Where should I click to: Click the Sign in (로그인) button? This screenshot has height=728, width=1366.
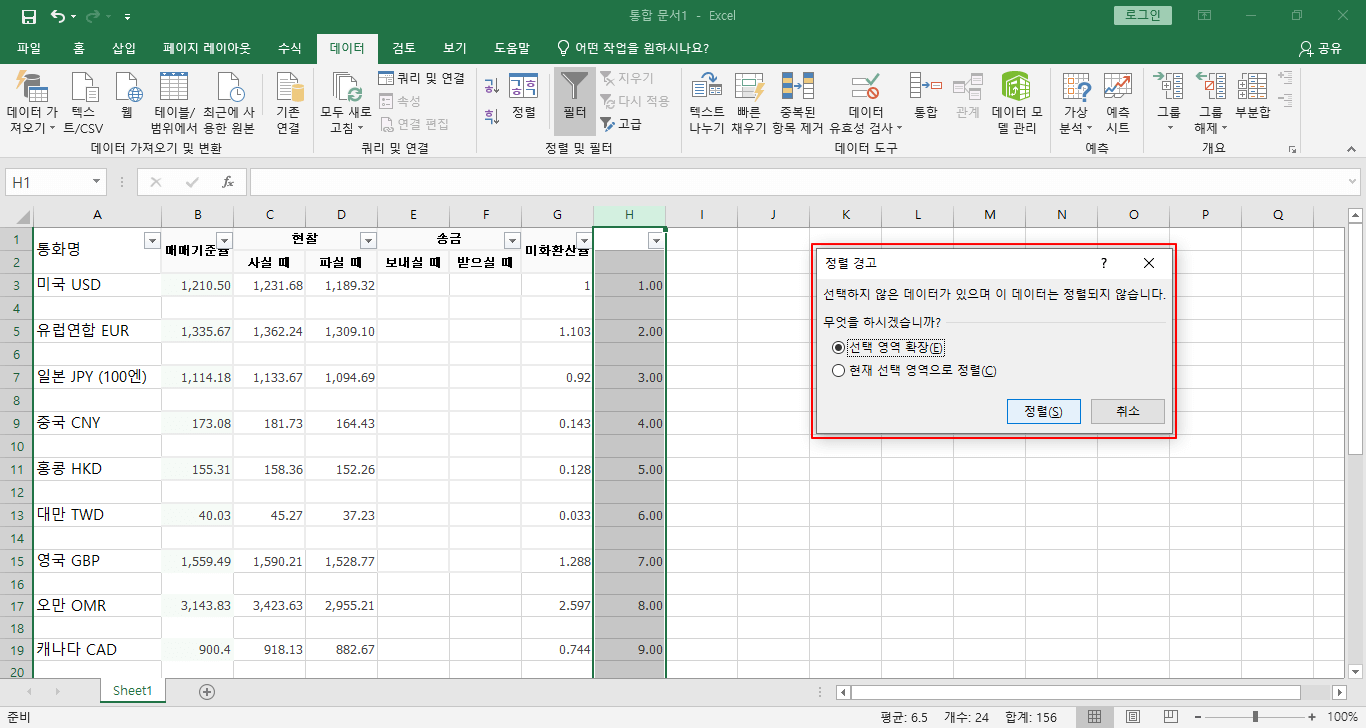coord(1143,16)
